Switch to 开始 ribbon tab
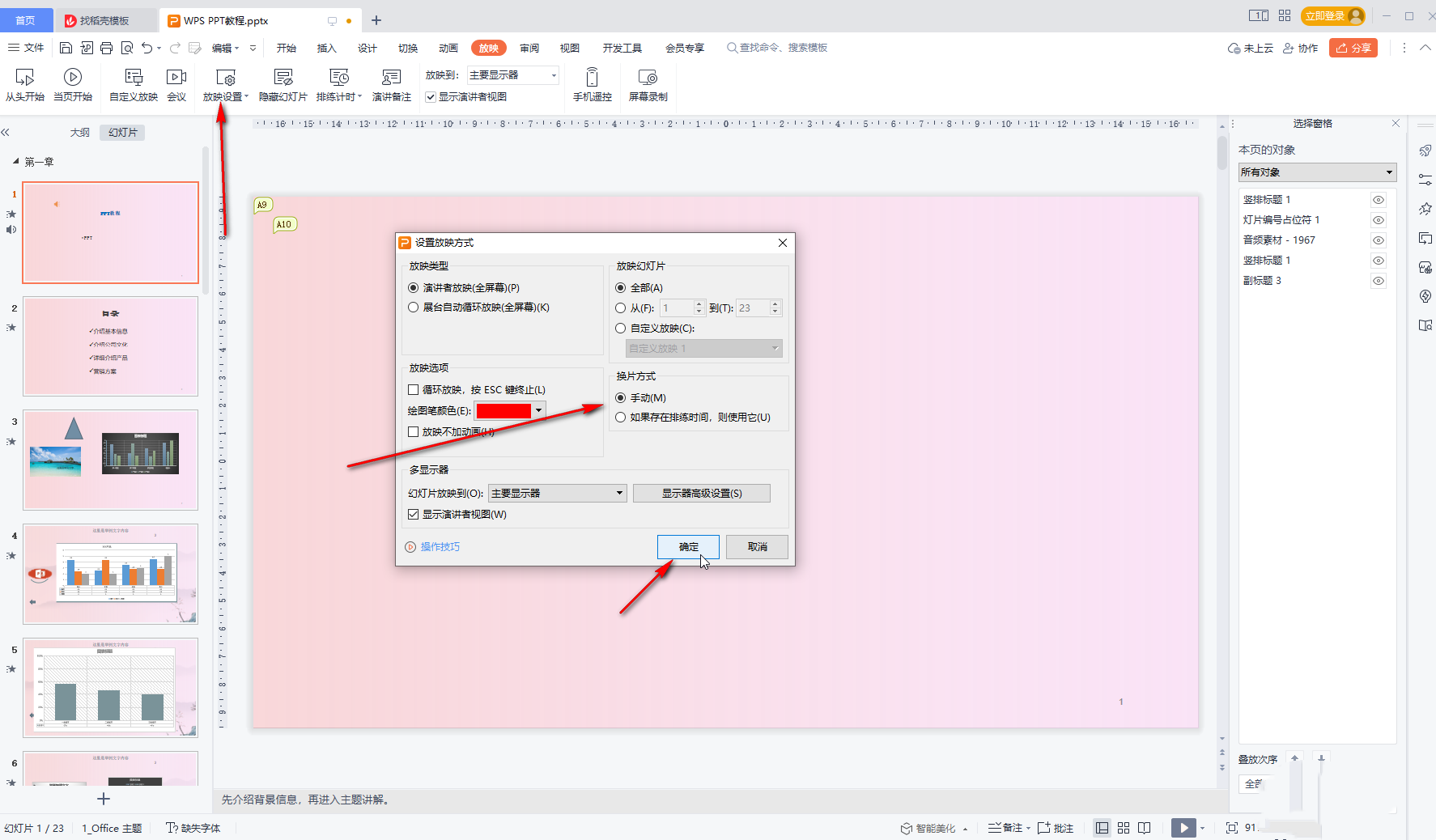The width and height of the screenshot is (1436, 840). [287, 49]
